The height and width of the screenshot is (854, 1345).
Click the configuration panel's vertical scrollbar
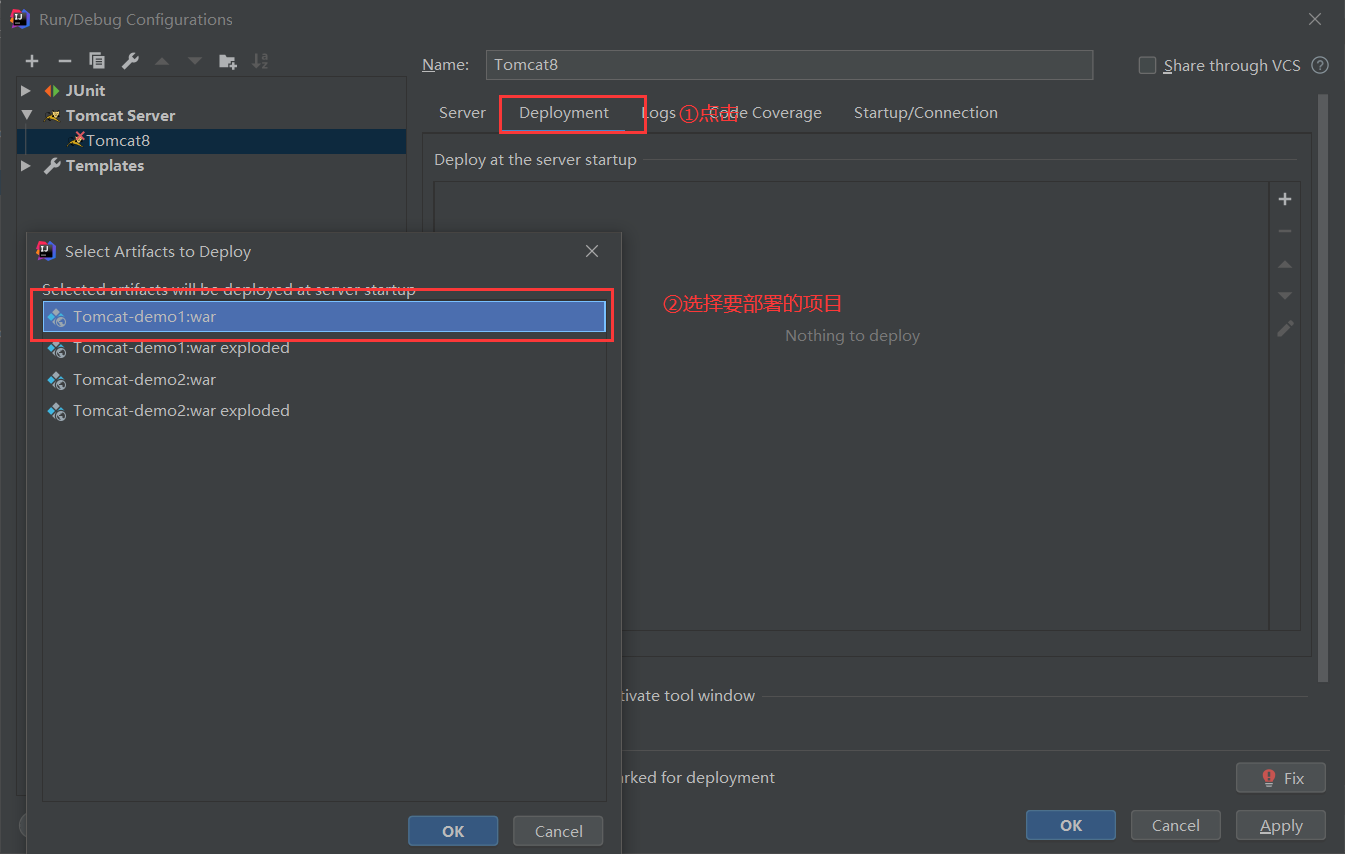click(1323, 388)
